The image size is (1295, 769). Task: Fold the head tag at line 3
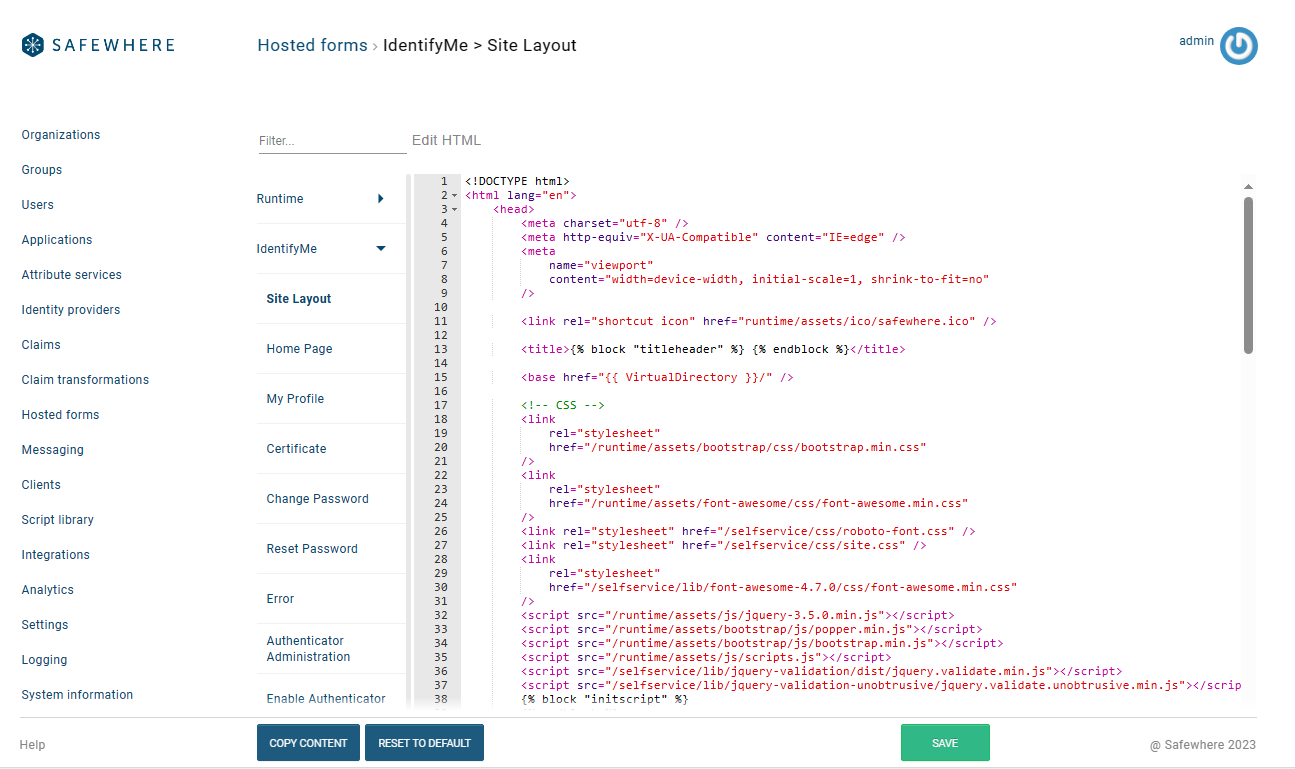454,210
